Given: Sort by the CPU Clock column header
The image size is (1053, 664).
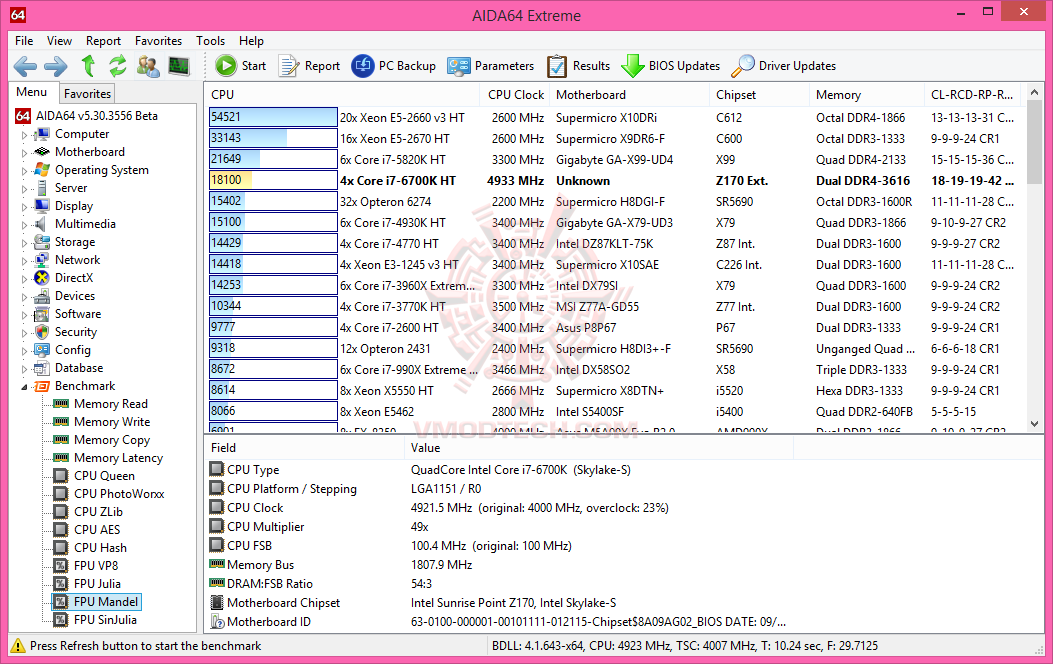Looking at the screenshot, I should click(x=515, y=95).
